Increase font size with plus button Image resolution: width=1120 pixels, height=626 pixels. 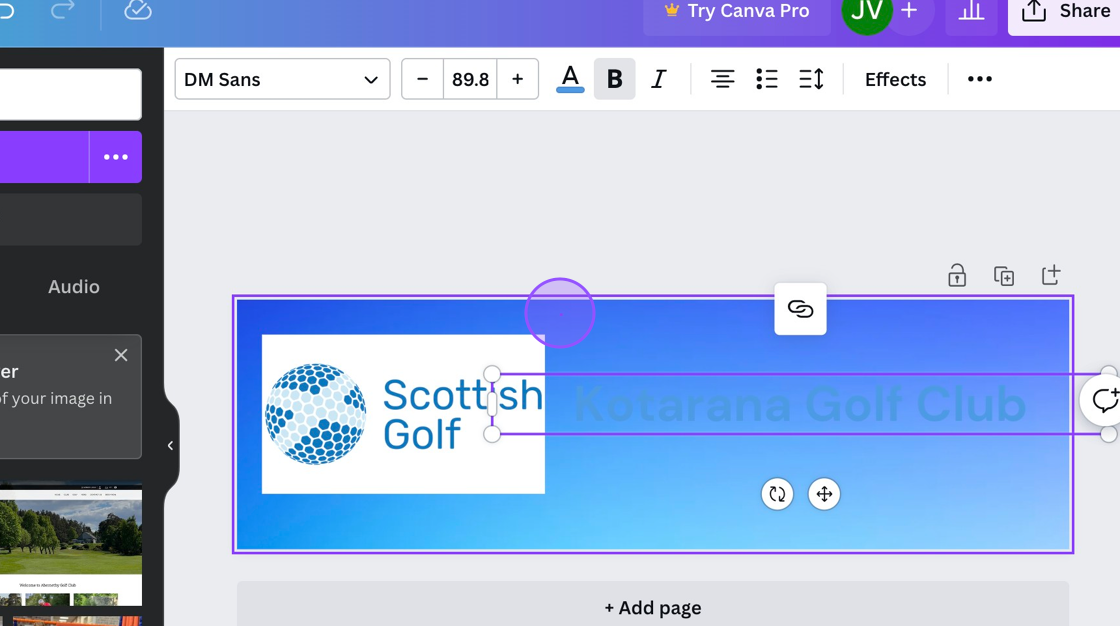click(x=517, y=79)
